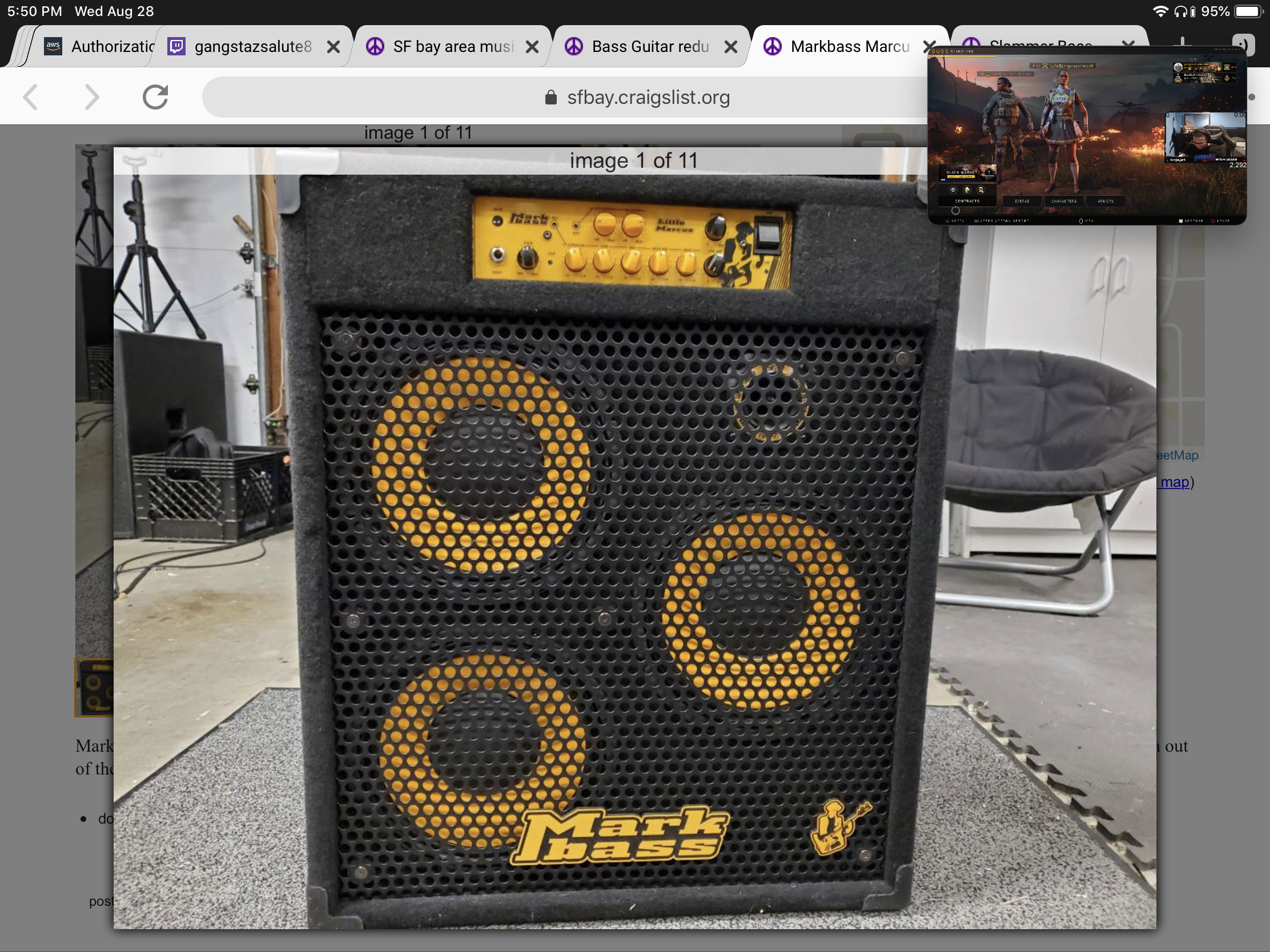The height and width of the screenshot is (952, 1270).
Task: Close the Markbass Marcus tab
Action: [929, 46]
